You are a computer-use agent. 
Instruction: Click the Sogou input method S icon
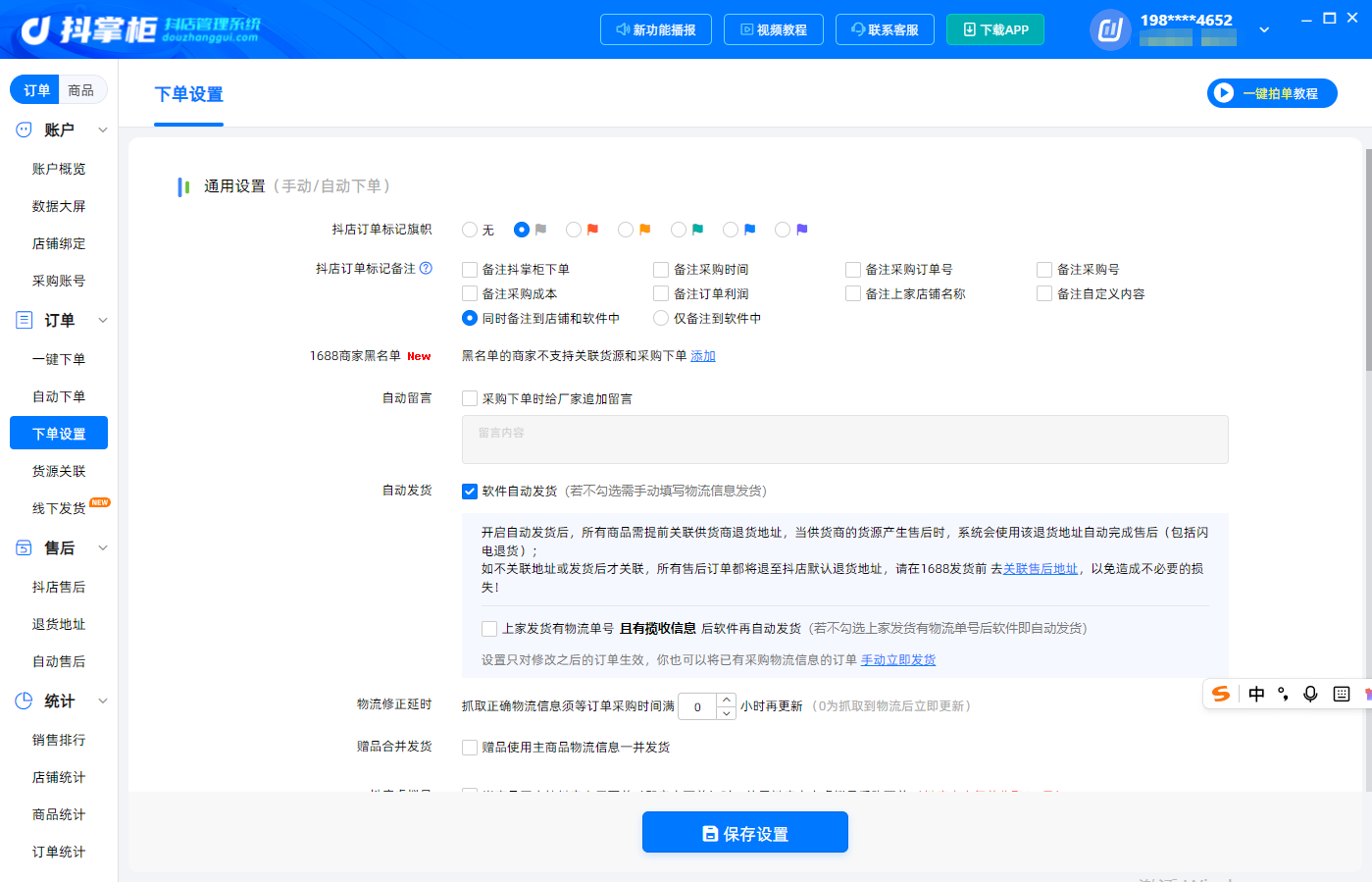tap(1221, 694)
